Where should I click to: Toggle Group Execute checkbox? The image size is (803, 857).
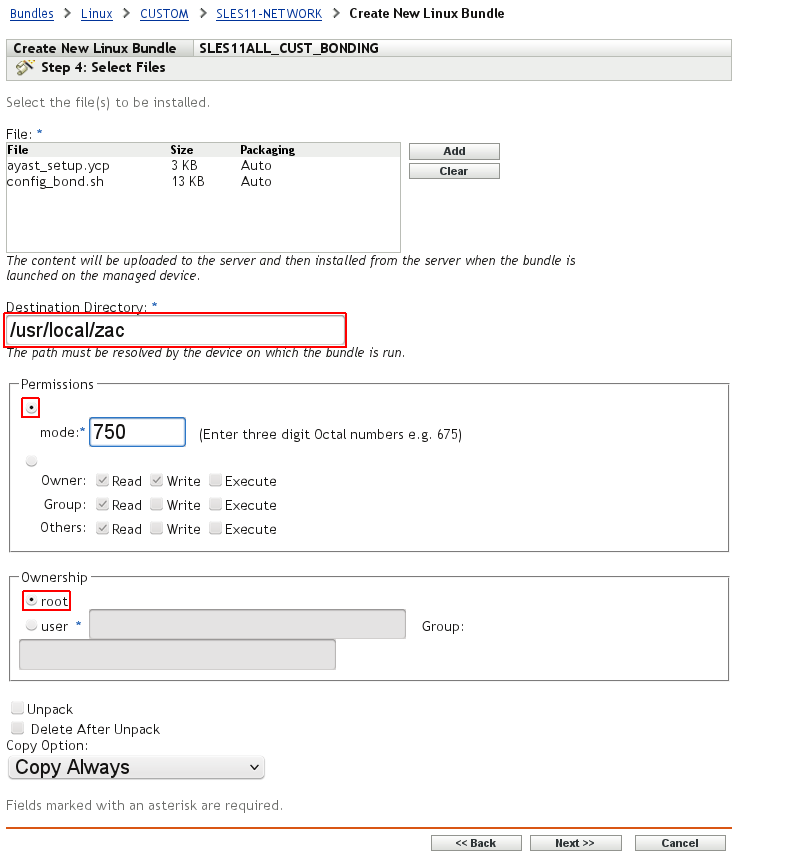point(215,504)
